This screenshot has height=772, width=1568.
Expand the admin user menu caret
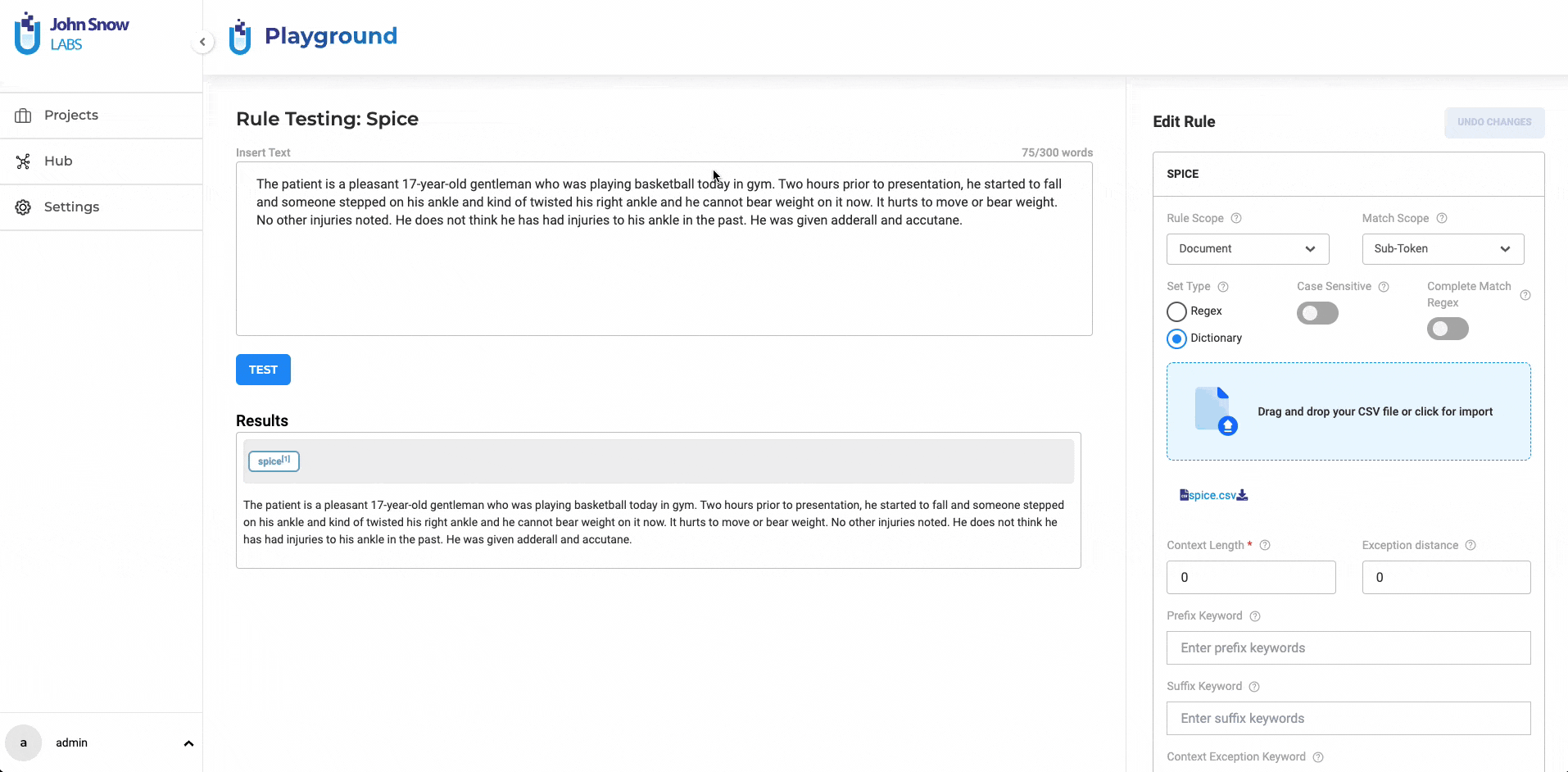coord(188,743)
